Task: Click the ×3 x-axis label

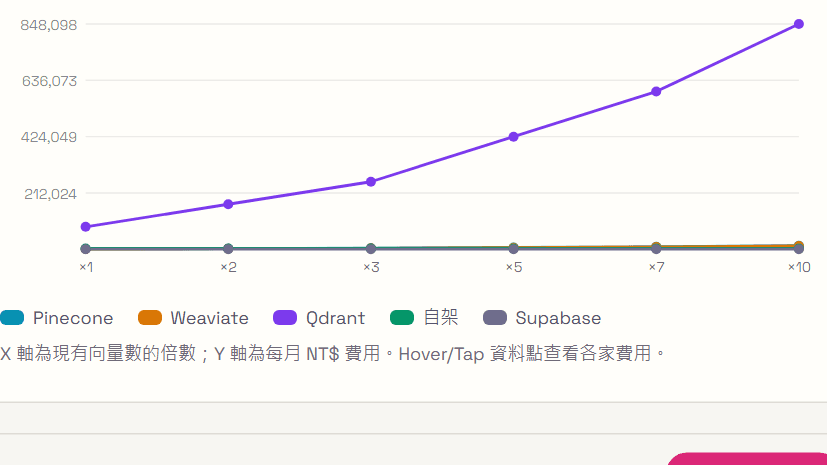Action: click(371, 267)
